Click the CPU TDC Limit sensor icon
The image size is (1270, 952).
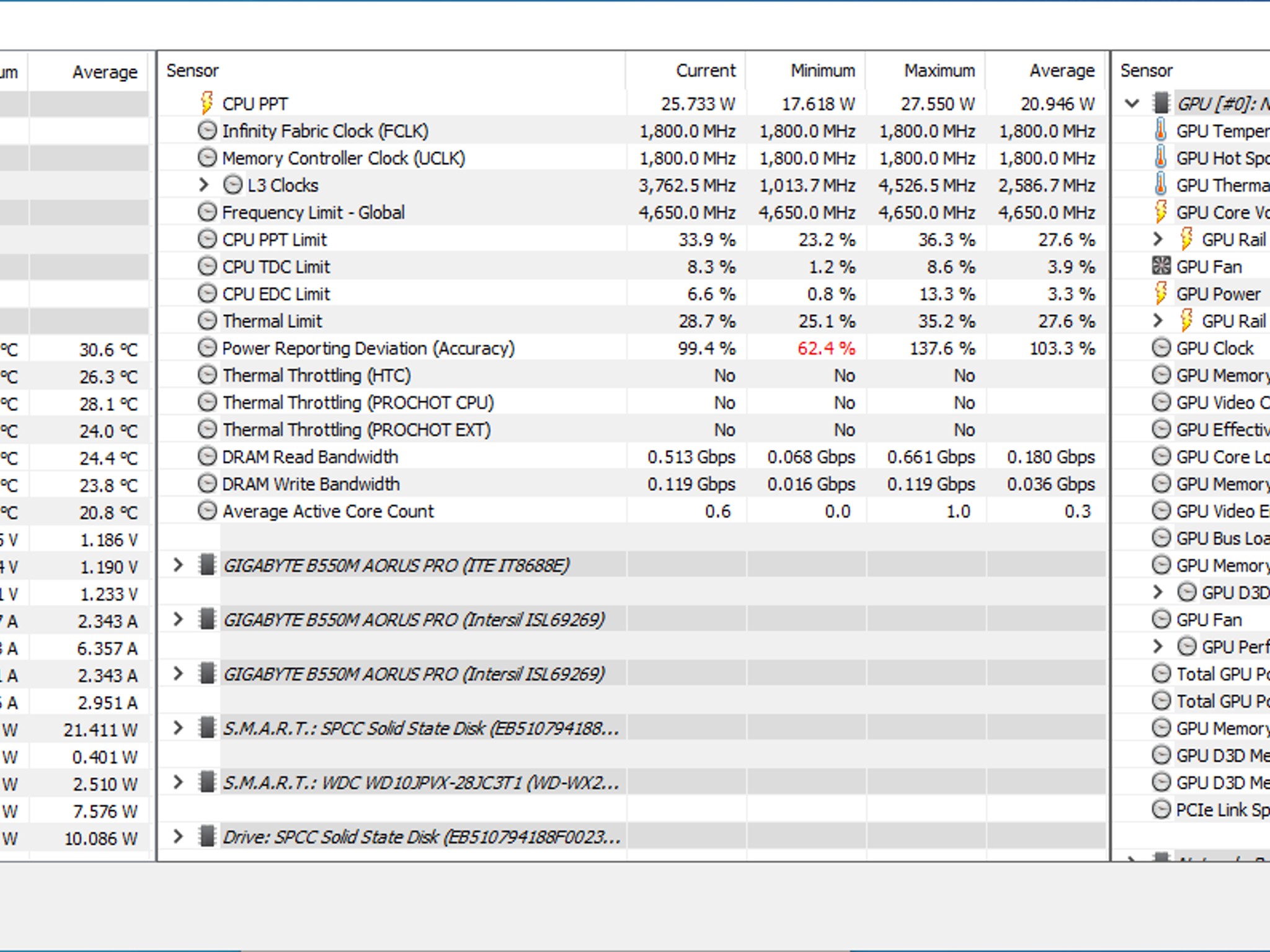(x=207, y=267)
